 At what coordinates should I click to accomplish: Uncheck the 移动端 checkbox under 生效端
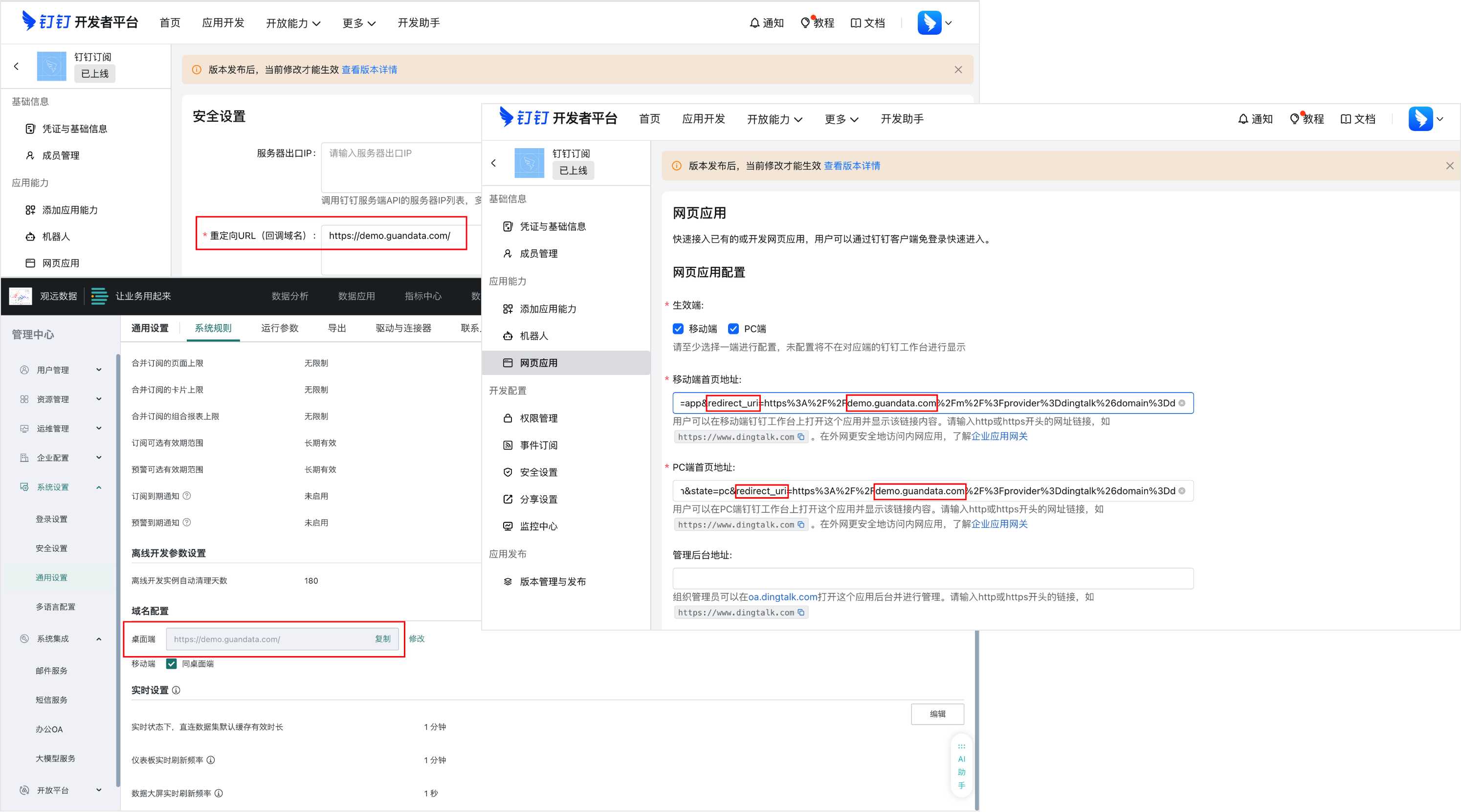coord(678,329)
